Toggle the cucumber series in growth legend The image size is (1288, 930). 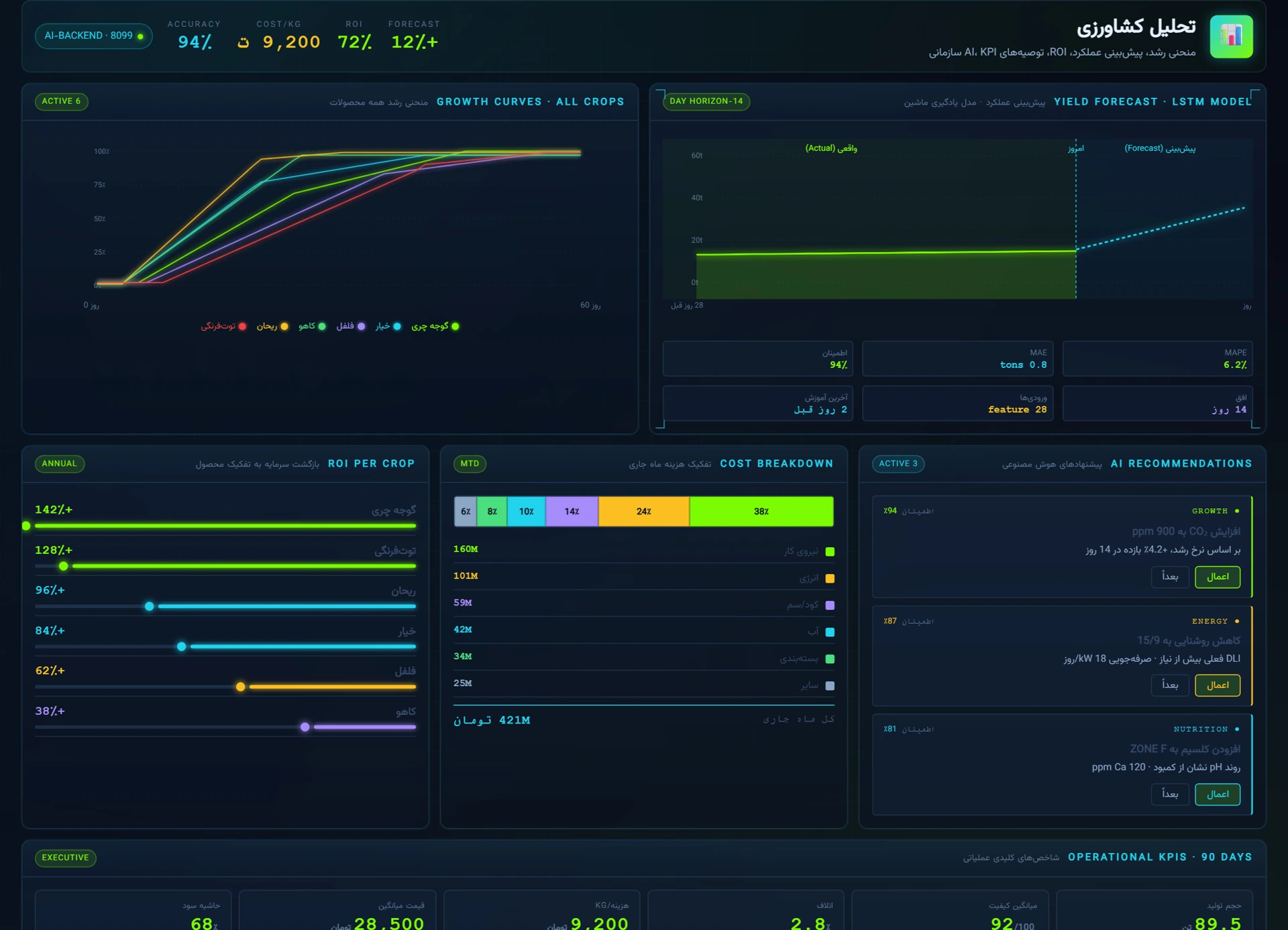click(388, 326)
